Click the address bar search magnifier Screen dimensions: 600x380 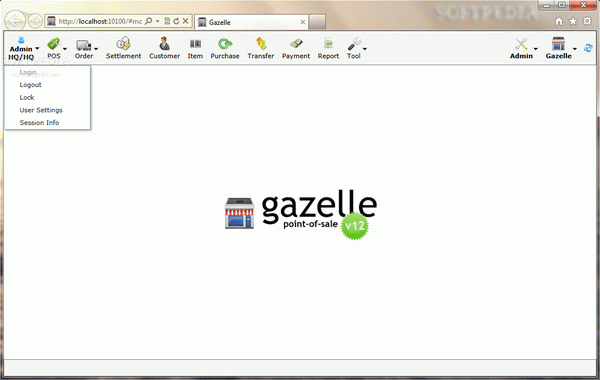click(x=148, y=21)
